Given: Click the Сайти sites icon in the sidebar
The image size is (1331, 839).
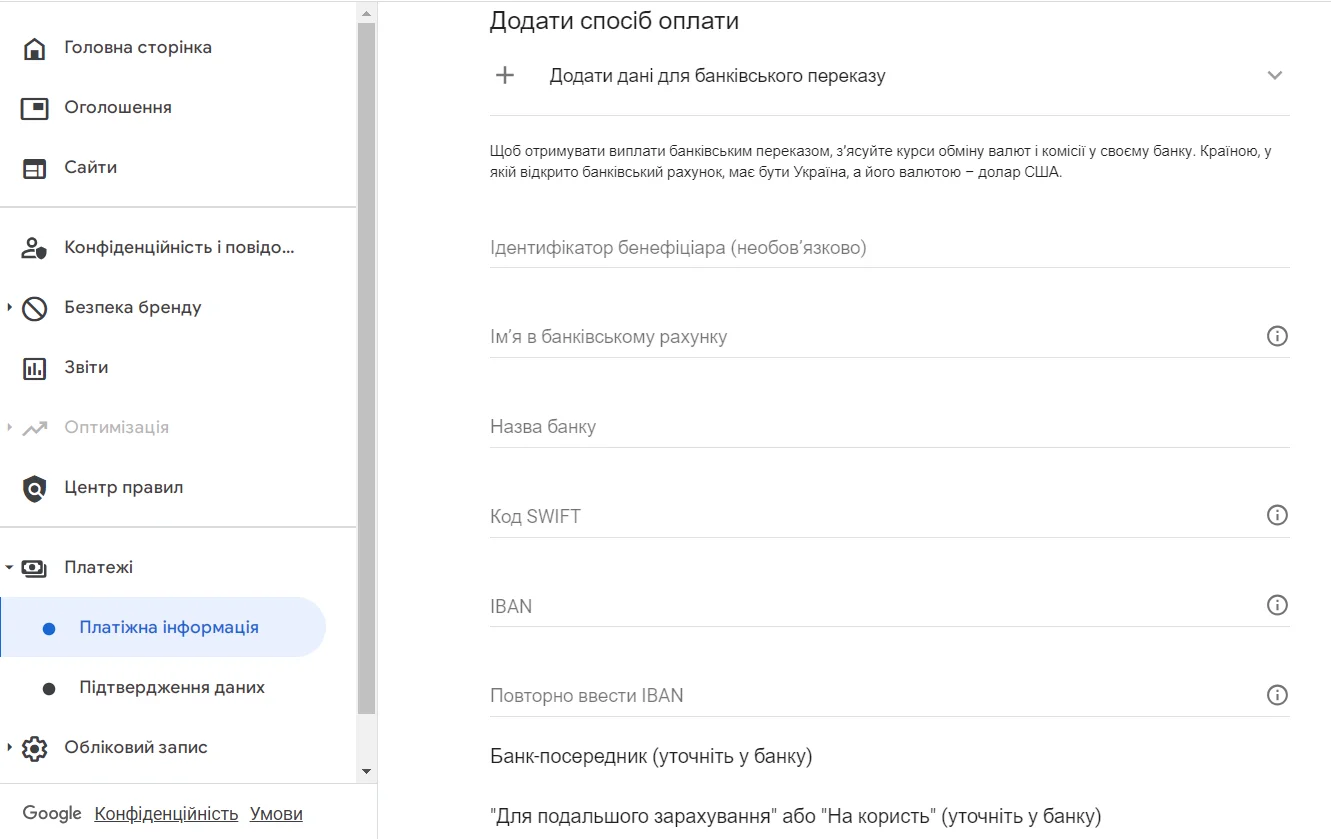Looking at the screenshot, I should (35, 168).
